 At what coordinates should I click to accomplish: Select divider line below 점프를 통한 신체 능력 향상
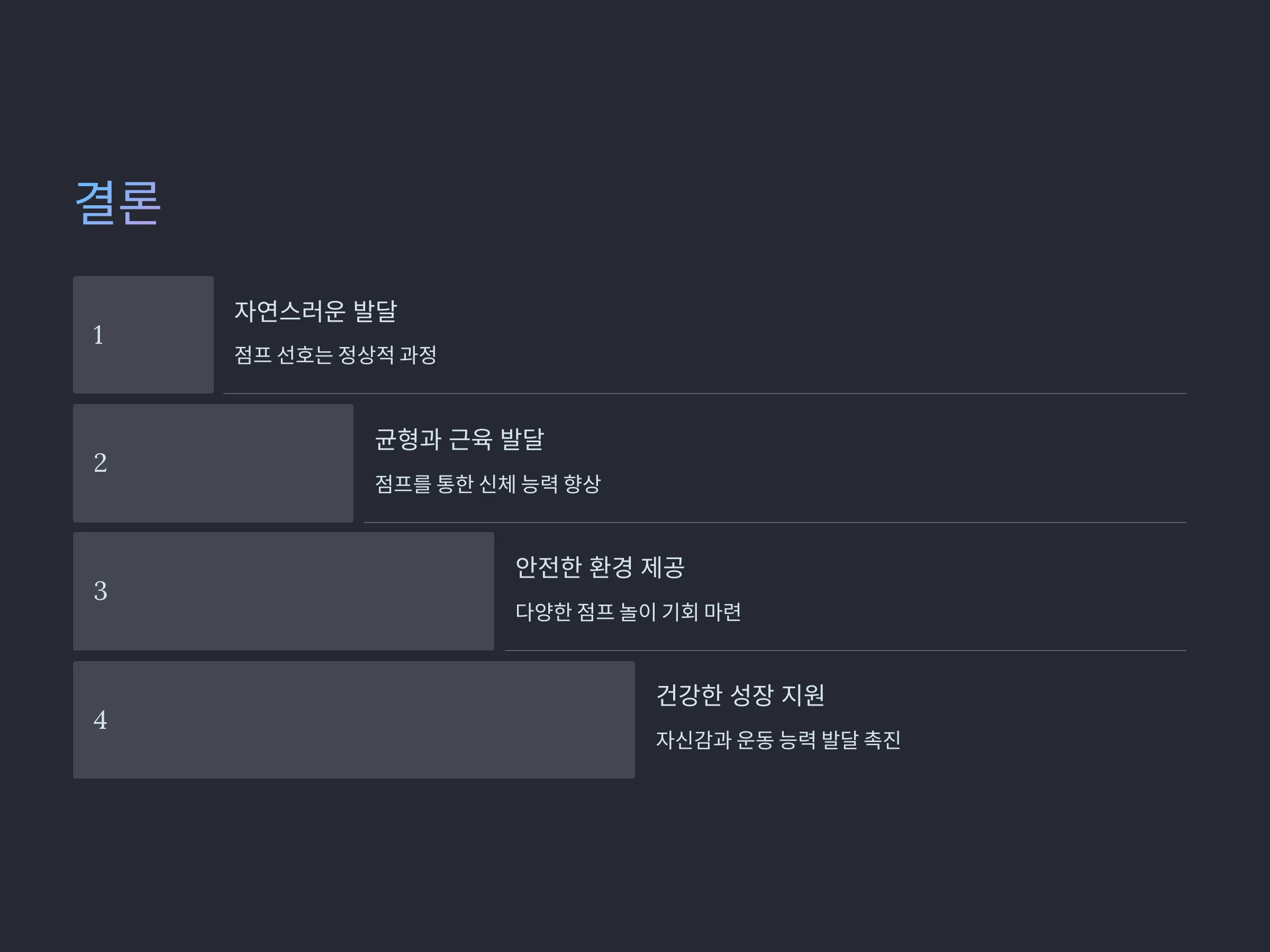pyautogui.click(x=775, y=523)
